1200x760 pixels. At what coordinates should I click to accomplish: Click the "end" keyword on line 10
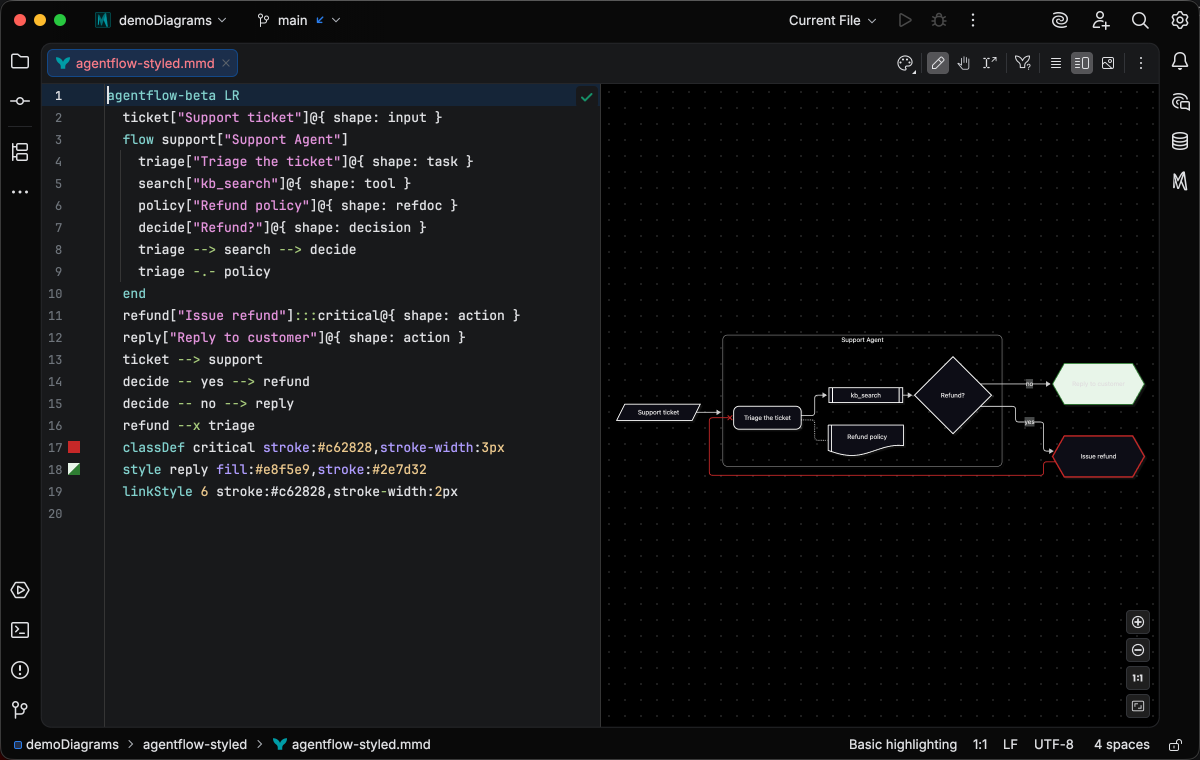click(x=134, y=293)
